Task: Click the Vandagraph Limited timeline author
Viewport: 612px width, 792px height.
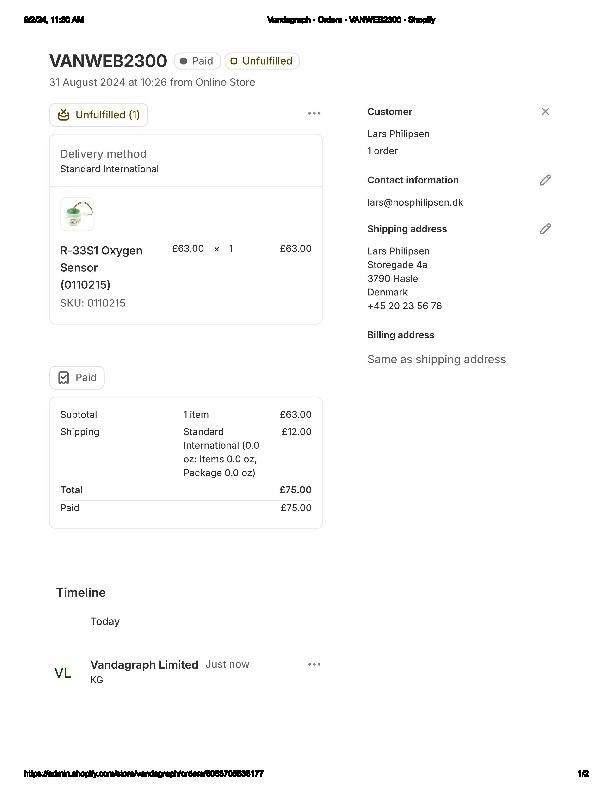Action: [x=144, y=665]
